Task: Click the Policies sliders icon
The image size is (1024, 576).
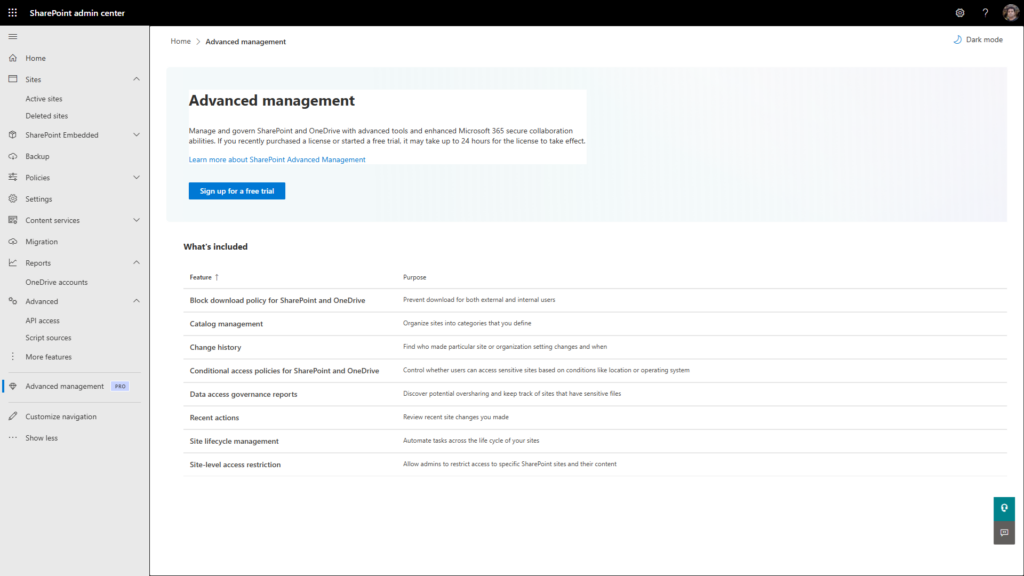Action: (12, 177)
